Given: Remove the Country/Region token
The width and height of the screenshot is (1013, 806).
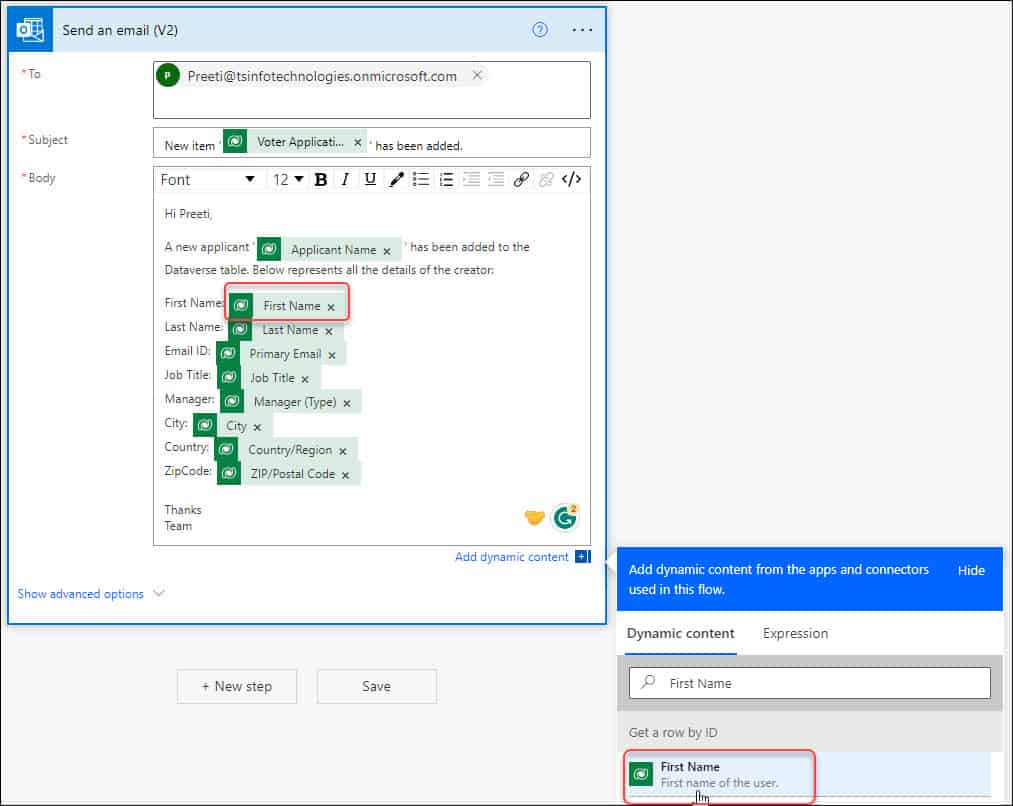Looking at the screenshot, I should click(343, 451).
